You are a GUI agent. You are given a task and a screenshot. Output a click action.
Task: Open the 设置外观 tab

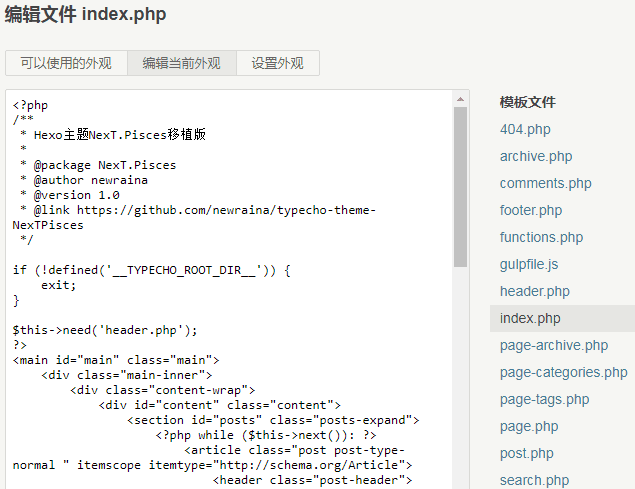pos(277,63)
